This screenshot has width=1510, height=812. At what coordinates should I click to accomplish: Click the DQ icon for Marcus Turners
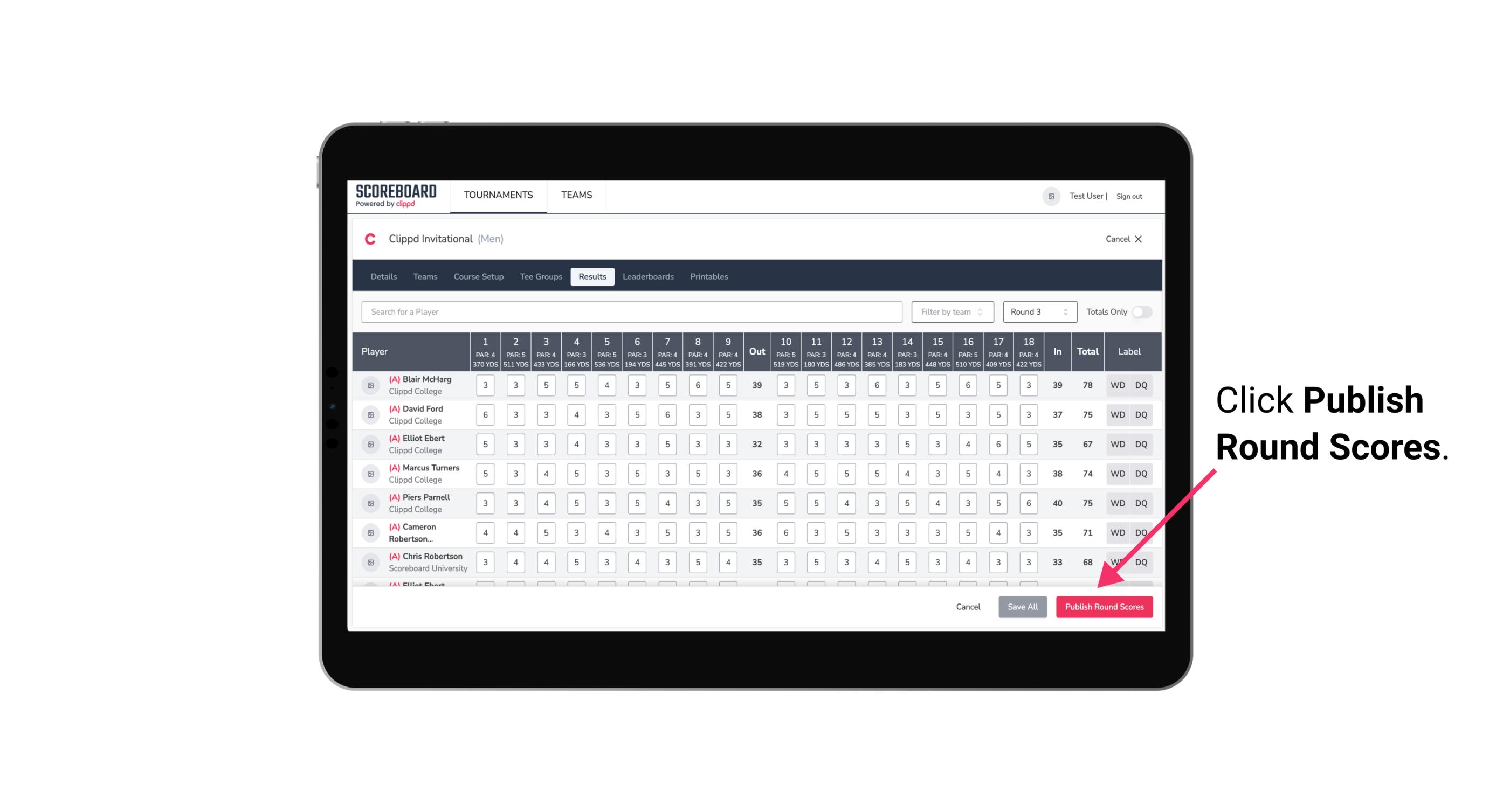click(x=1141, y=473)
